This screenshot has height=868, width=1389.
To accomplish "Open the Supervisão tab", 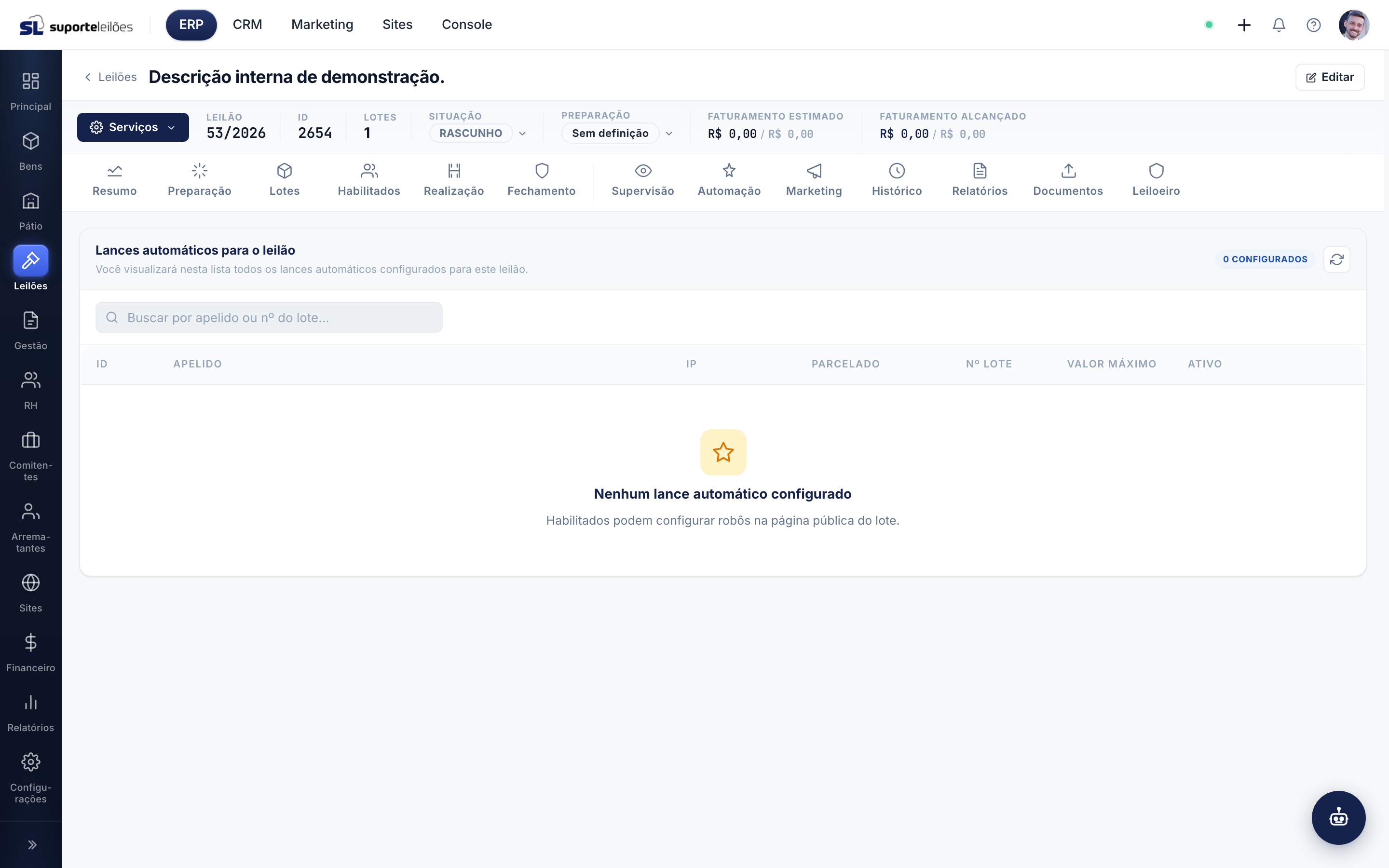I will 642,180.
